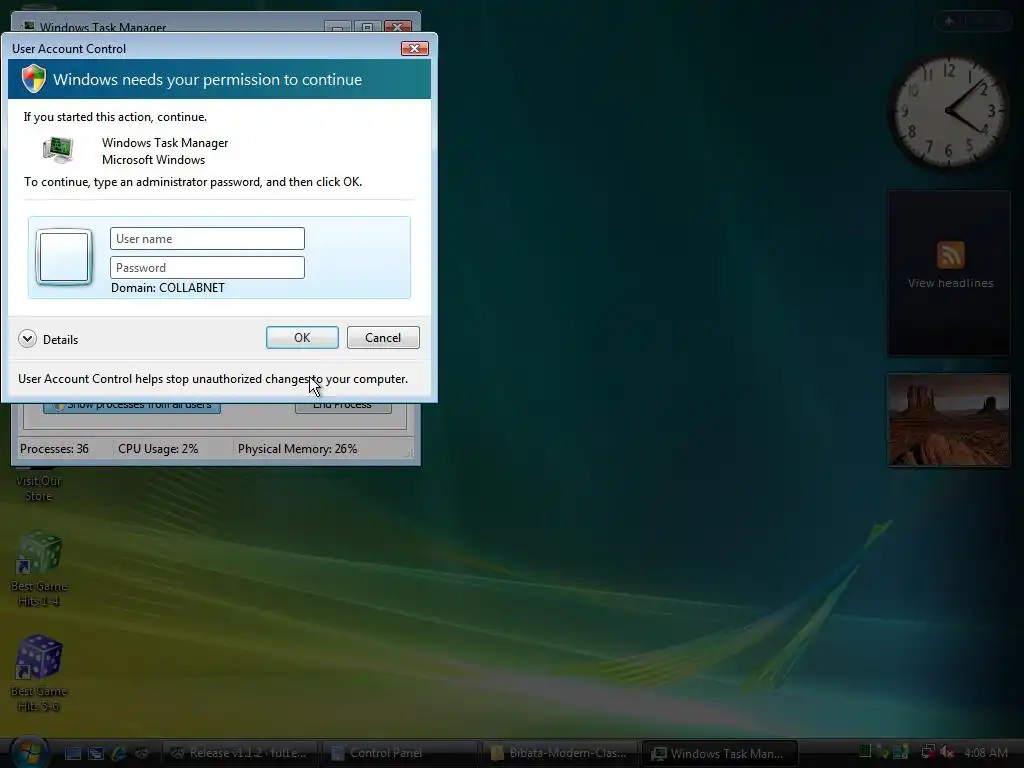Click Show Desktop quick launch icon
The width and height of the screenshot is (1024, 768).
(x=72, y=753)
